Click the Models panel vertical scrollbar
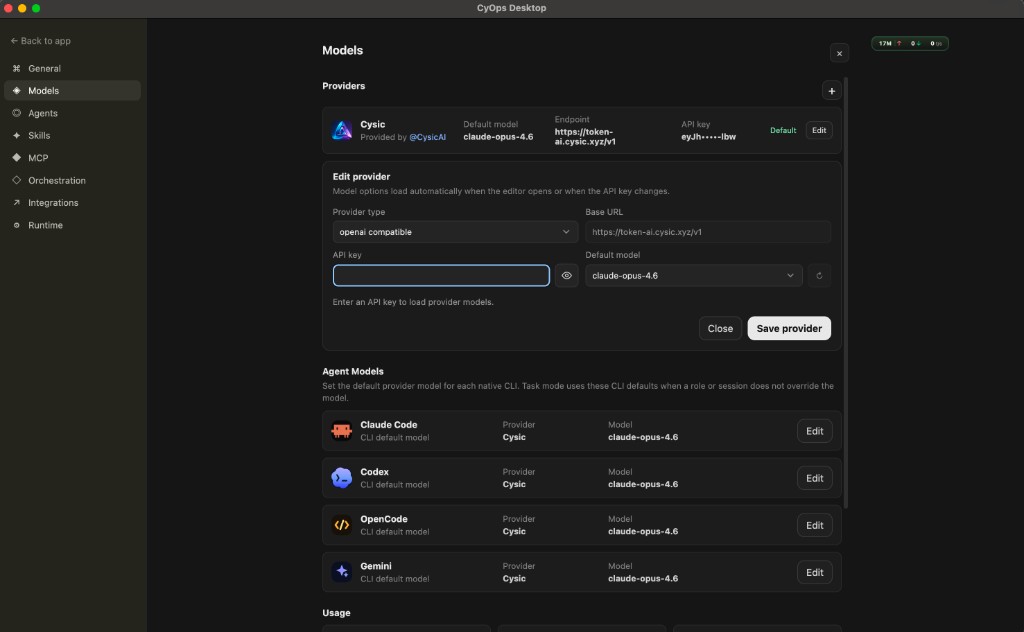1024x632 pixels. (x=846, y=292)
